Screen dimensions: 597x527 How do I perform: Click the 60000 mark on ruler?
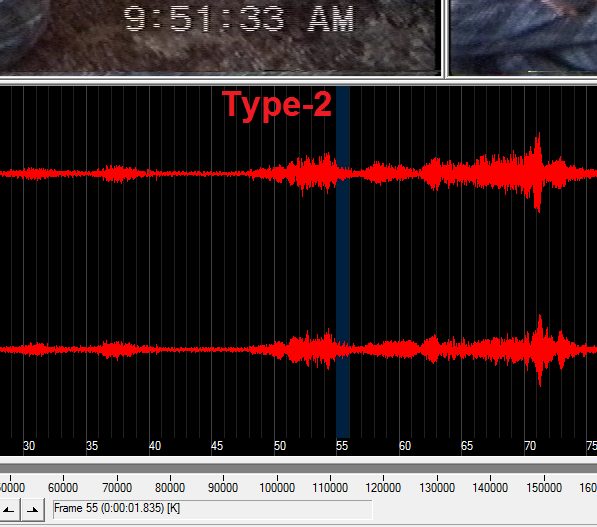[x=63, y=488]
